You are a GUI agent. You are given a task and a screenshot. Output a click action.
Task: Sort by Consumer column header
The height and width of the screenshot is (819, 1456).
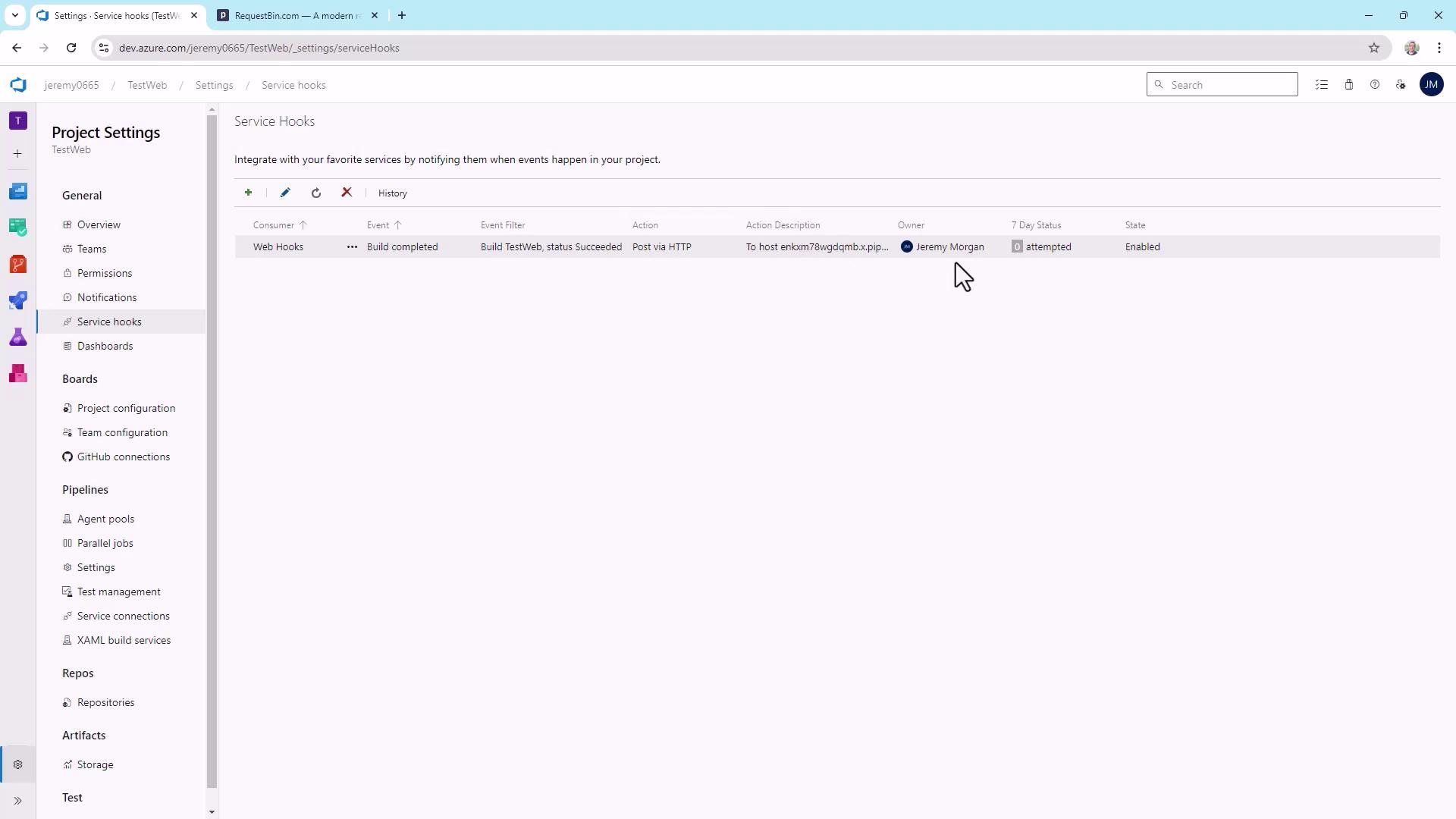tap(275, 225)
